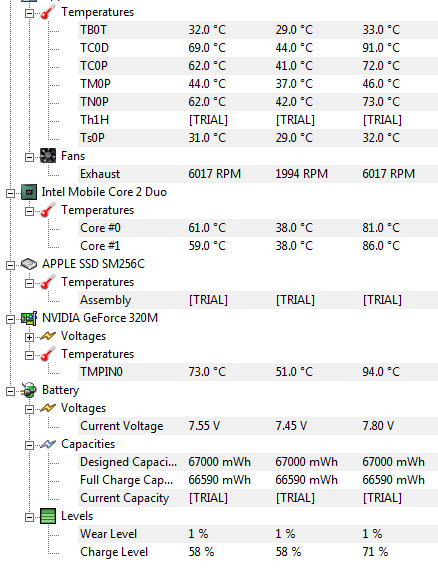Collapse the Battery node

point(10,391)
